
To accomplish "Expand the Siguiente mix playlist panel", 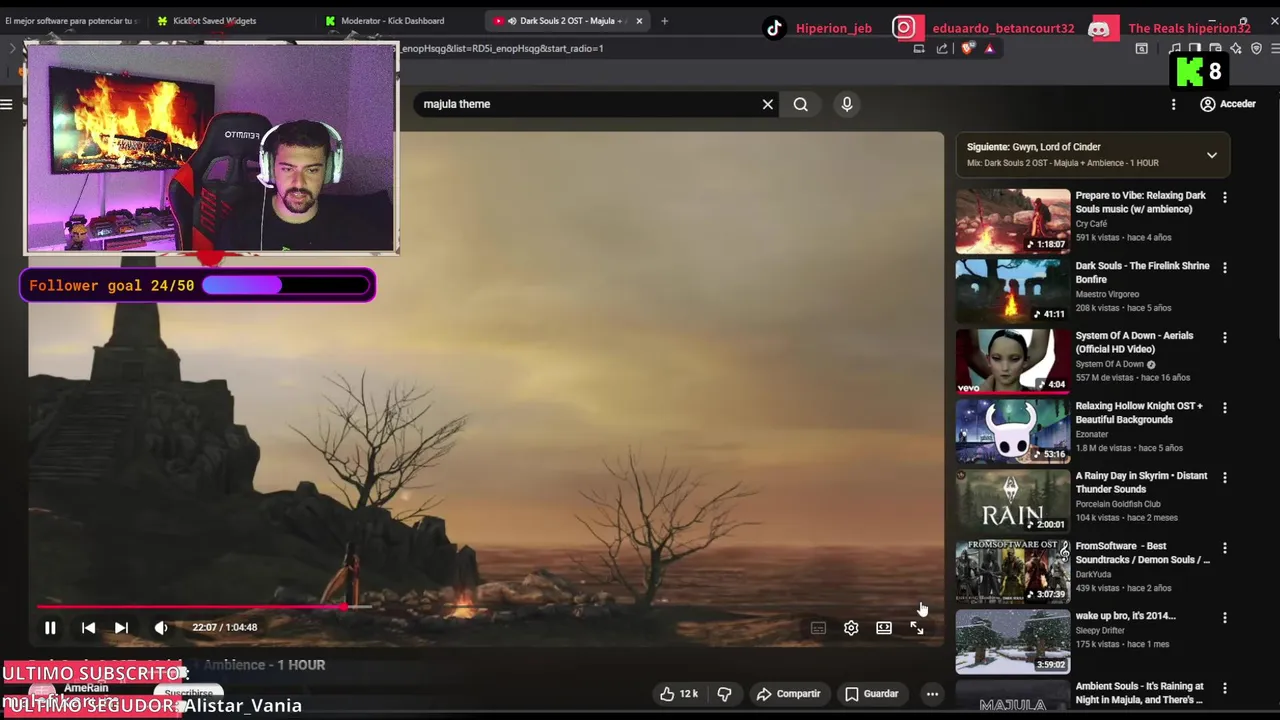I will 1212,155.
